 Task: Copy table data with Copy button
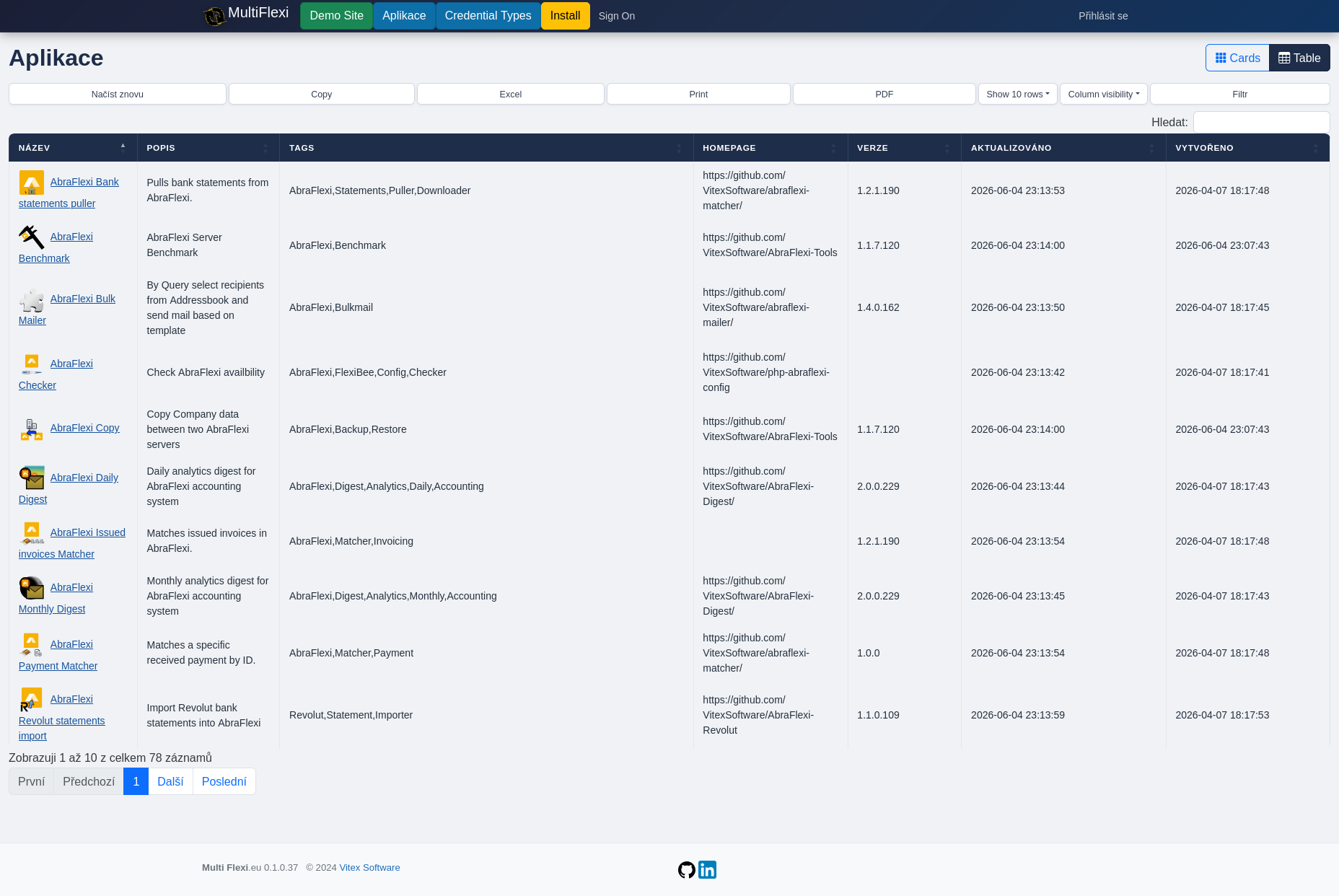pos(322,94)
